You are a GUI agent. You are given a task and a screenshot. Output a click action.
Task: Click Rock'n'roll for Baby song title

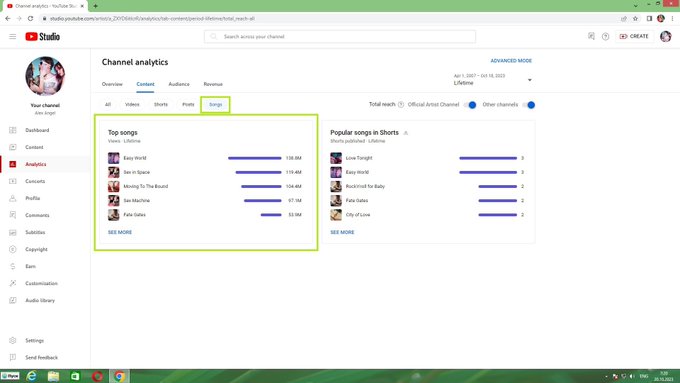tap(365, 186)
